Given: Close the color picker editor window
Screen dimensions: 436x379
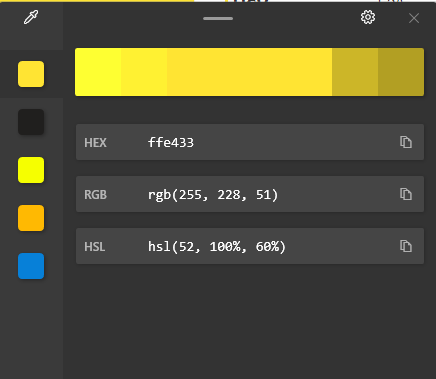Looking at the screenshot, I should [414, 18].
